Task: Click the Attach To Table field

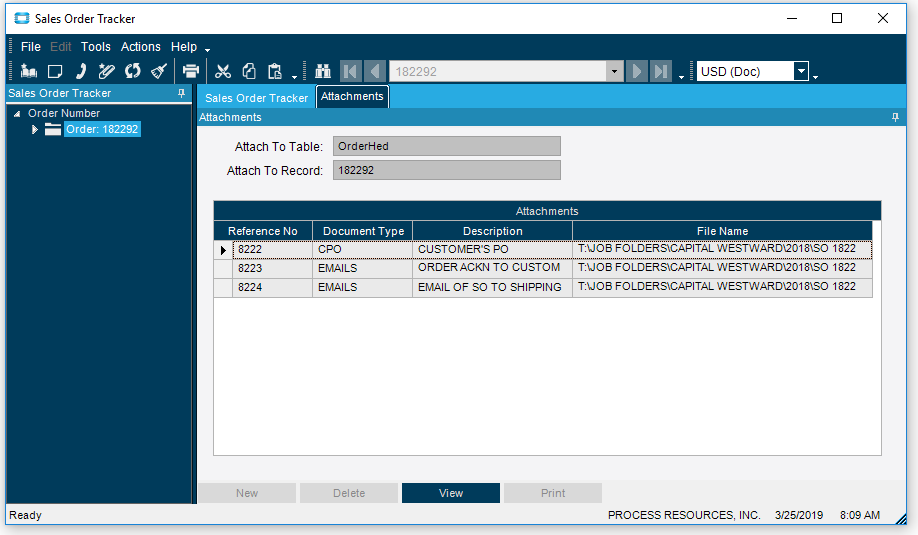Action: tap(447, 146)
